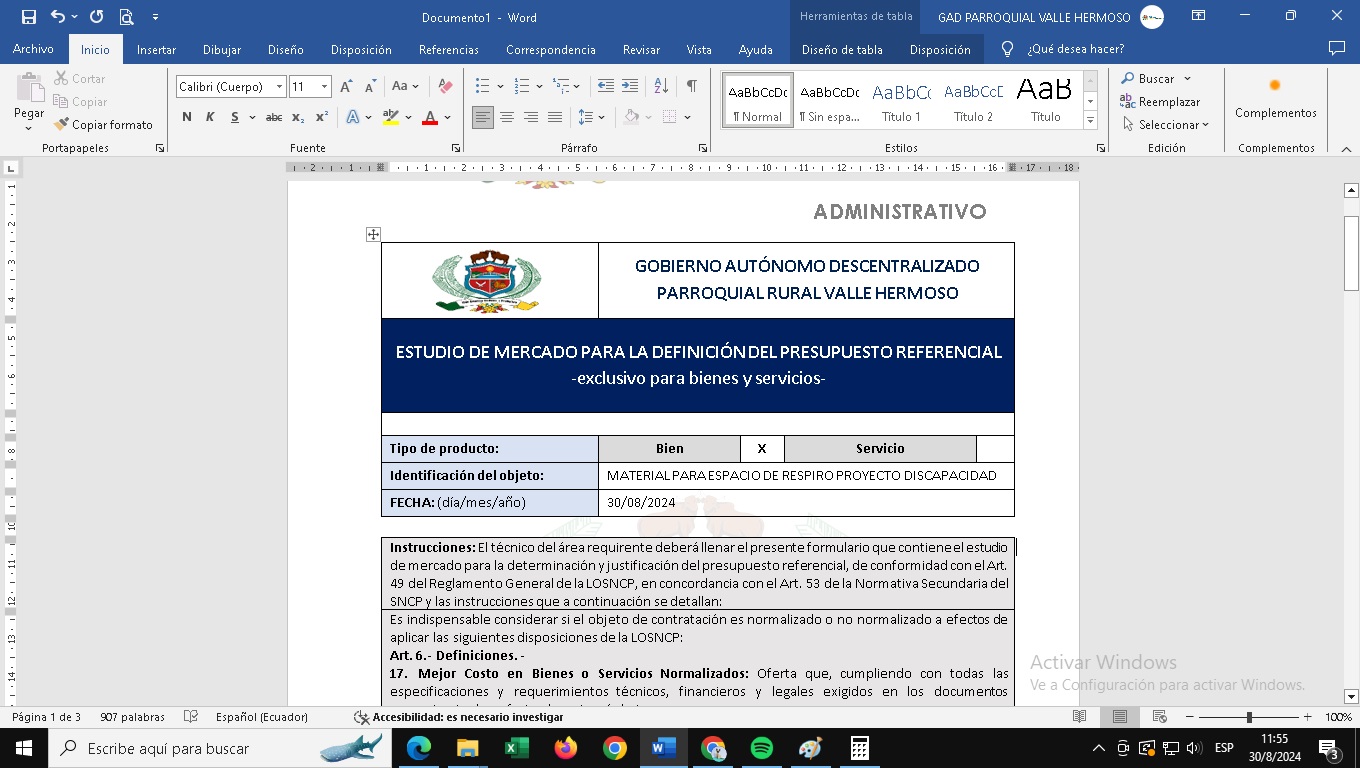Viewport: 1360px width, 768px height.
Task: Apply the Título 1 style
Action: click(x=901, y=101)
